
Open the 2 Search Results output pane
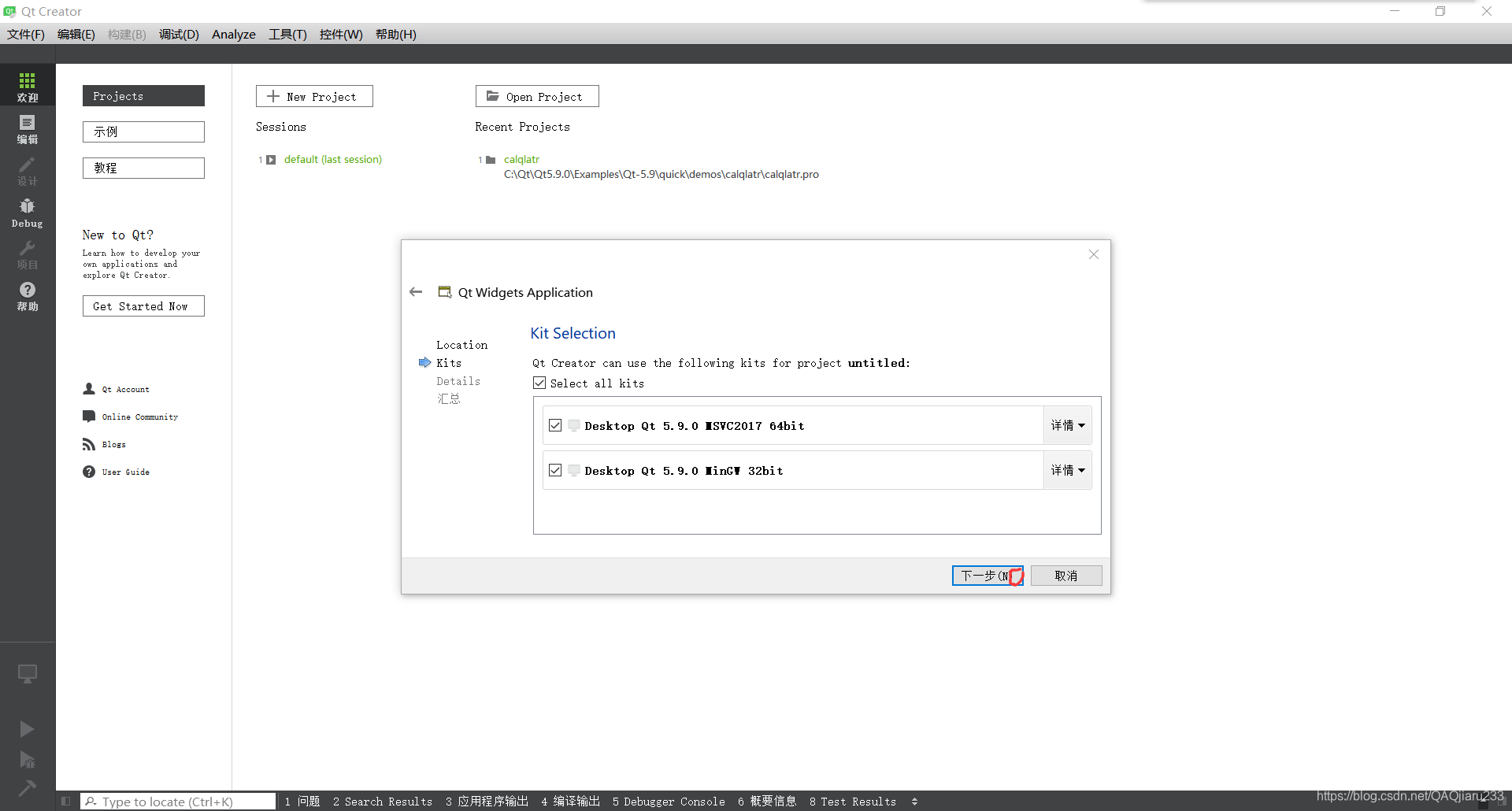pos(383,802)
